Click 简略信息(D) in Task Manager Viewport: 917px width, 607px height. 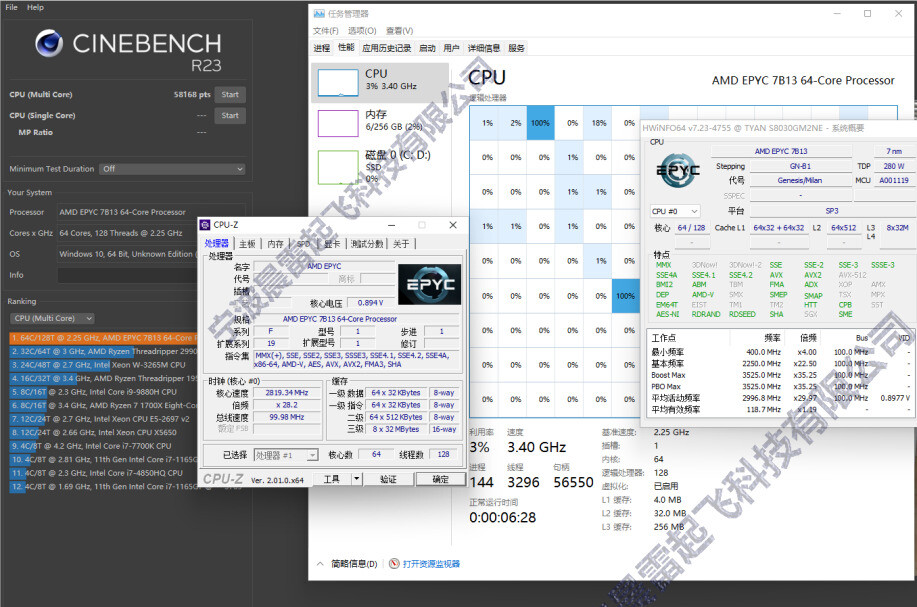(354, 564)
